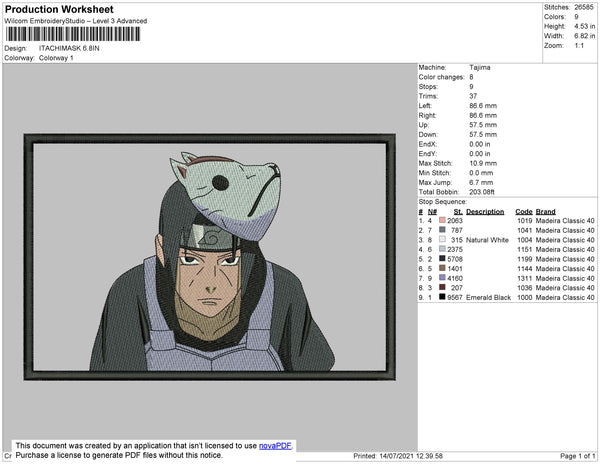Click the height value '4.53 in'
The height and width of the screenshot is (464, 600).
(585, 26)
